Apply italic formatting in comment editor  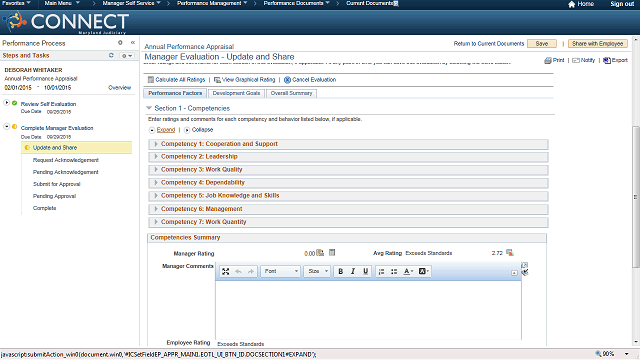click(353, 271)
